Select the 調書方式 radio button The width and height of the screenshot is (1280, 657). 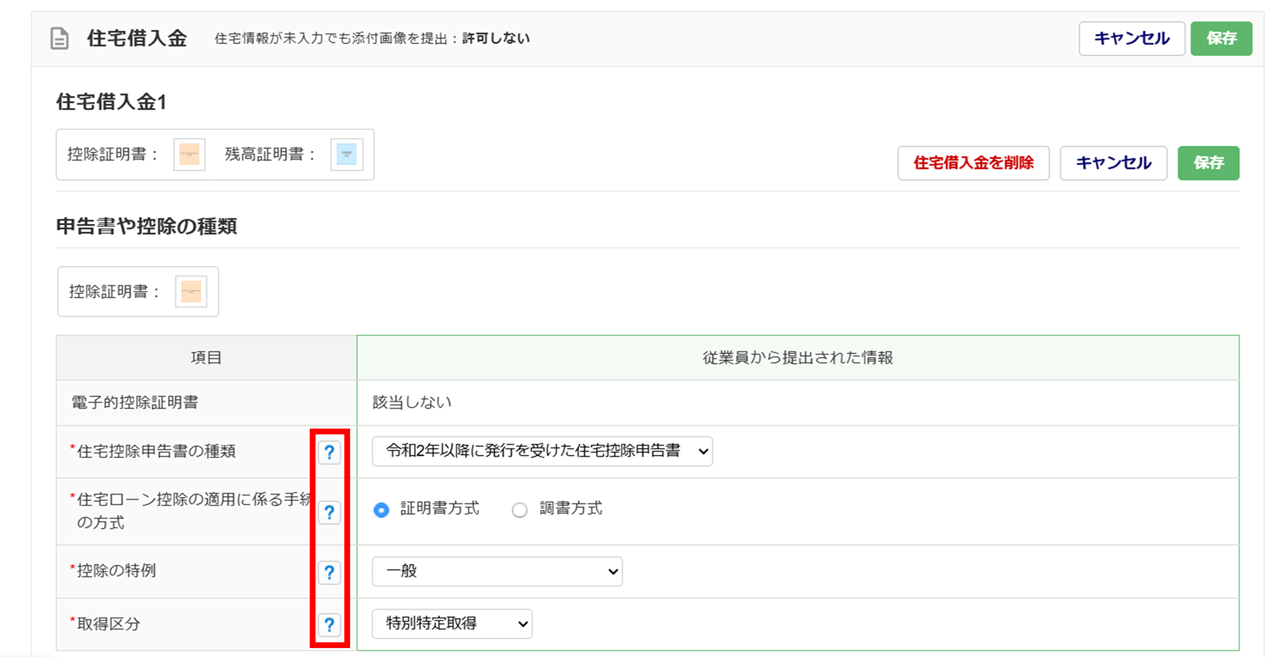click(519, 510)
